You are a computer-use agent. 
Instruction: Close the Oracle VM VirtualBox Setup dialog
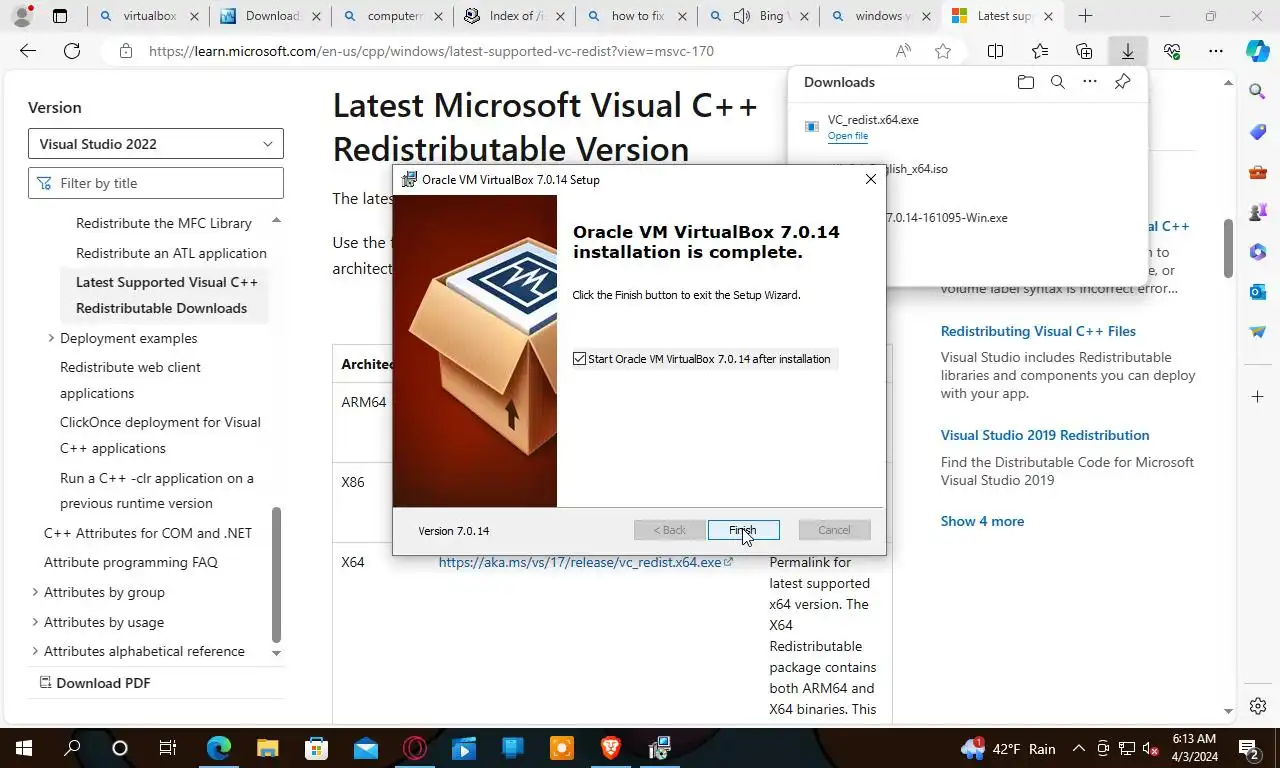pyautogui.click(x=870, y=179)
